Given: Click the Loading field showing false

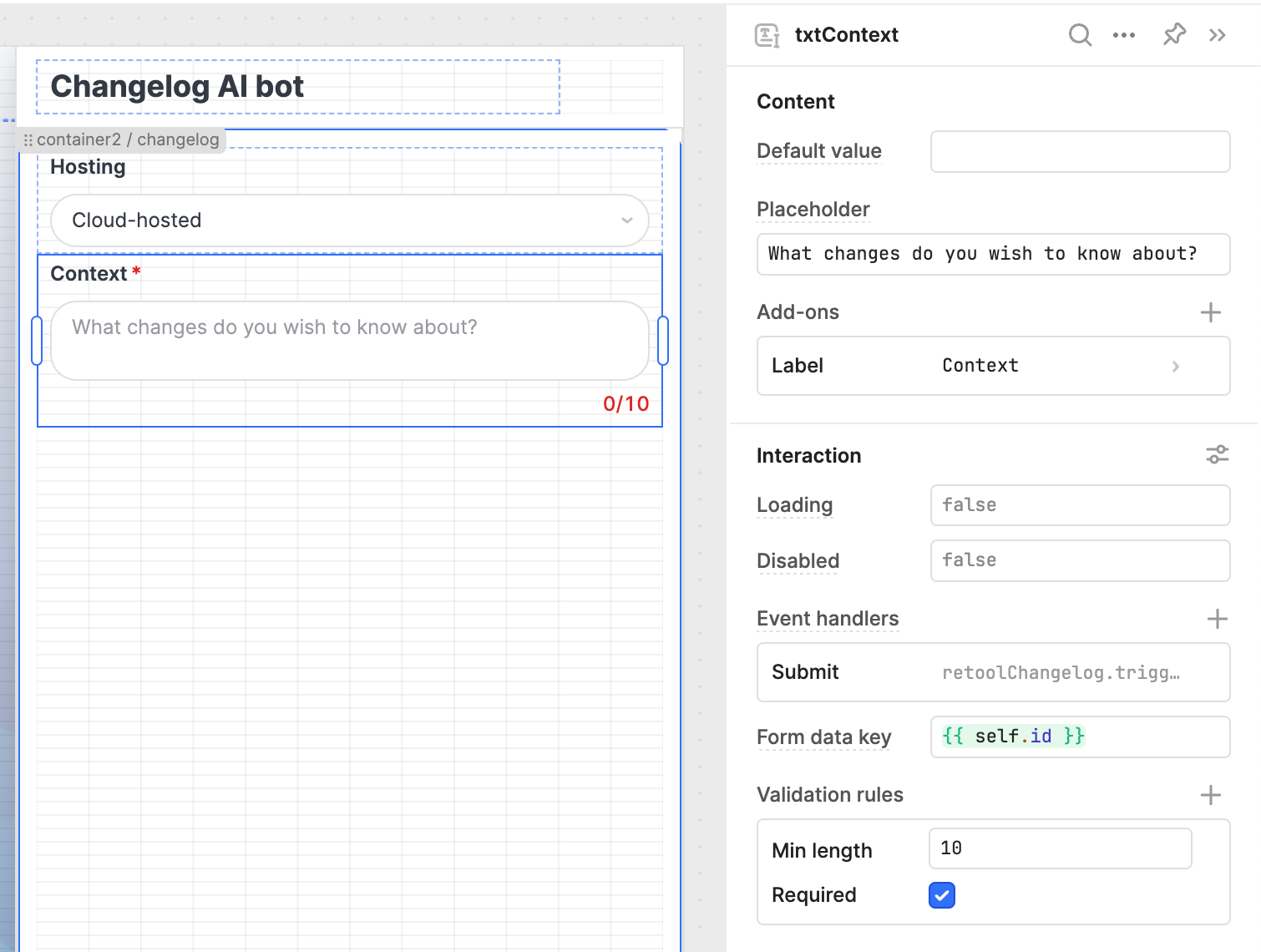Looking at the screenshot, I should point(1080,505).
